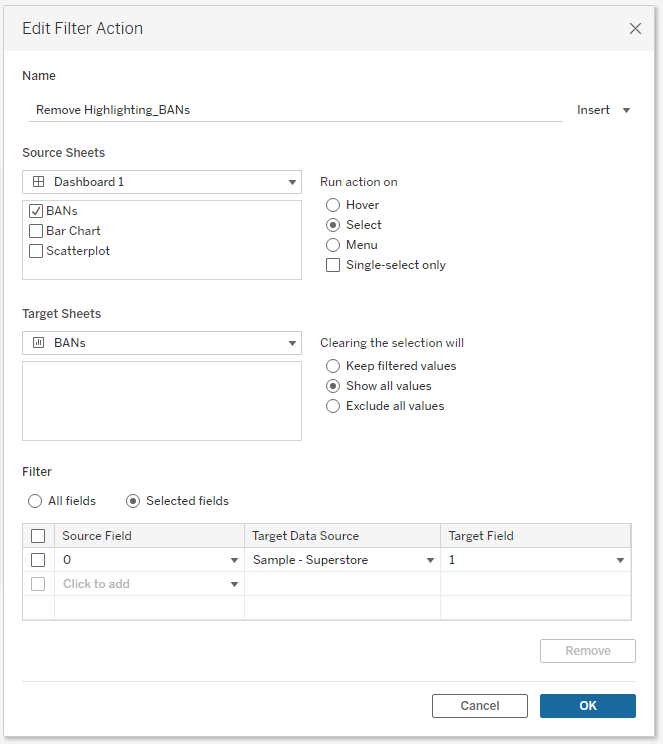Select the All fields filter option
The height and width of the screenshot is (744, 663).
(x=36, y=501)
